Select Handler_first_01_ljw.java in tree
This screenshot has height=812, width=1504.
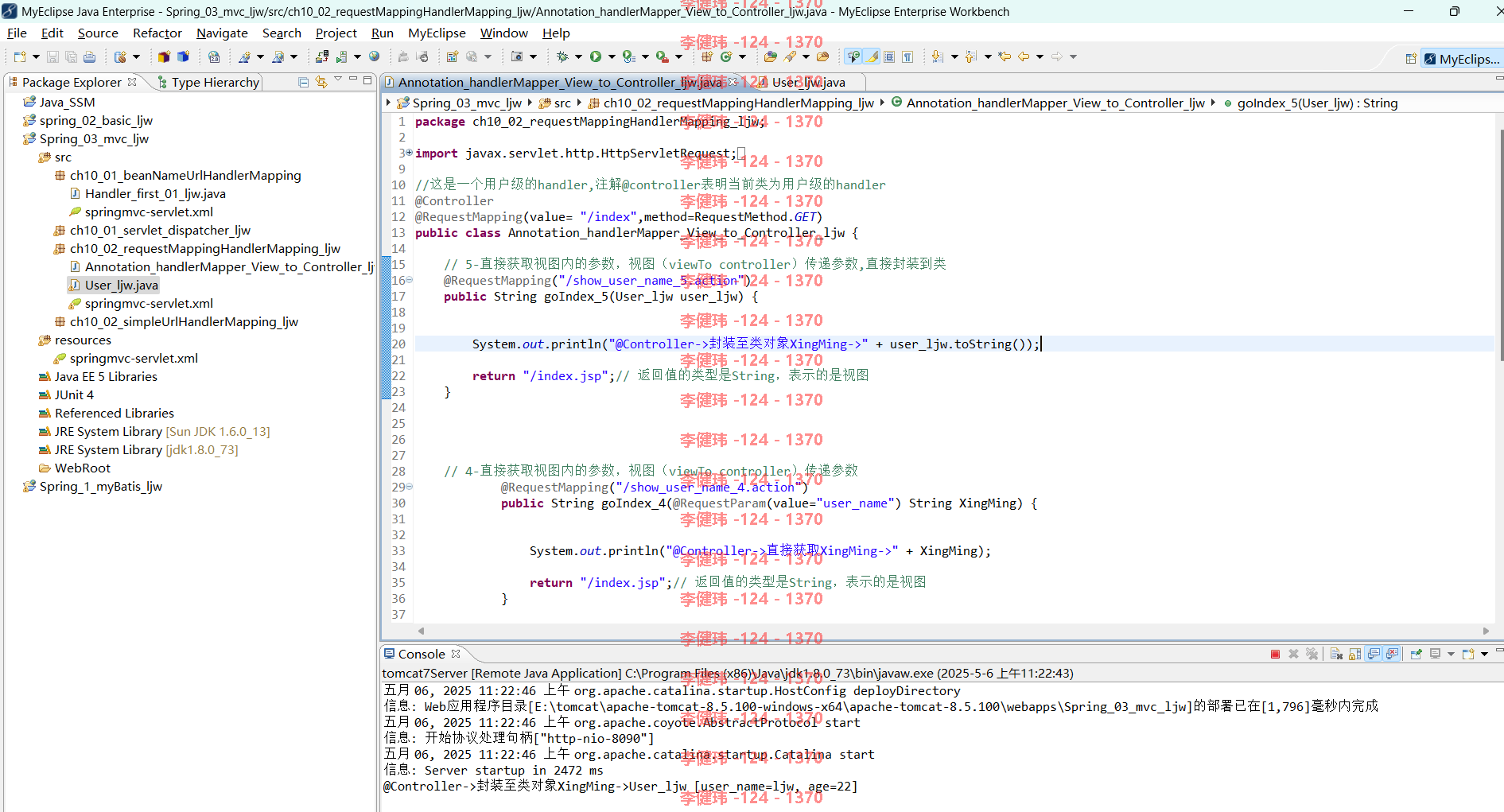point(147,193)
